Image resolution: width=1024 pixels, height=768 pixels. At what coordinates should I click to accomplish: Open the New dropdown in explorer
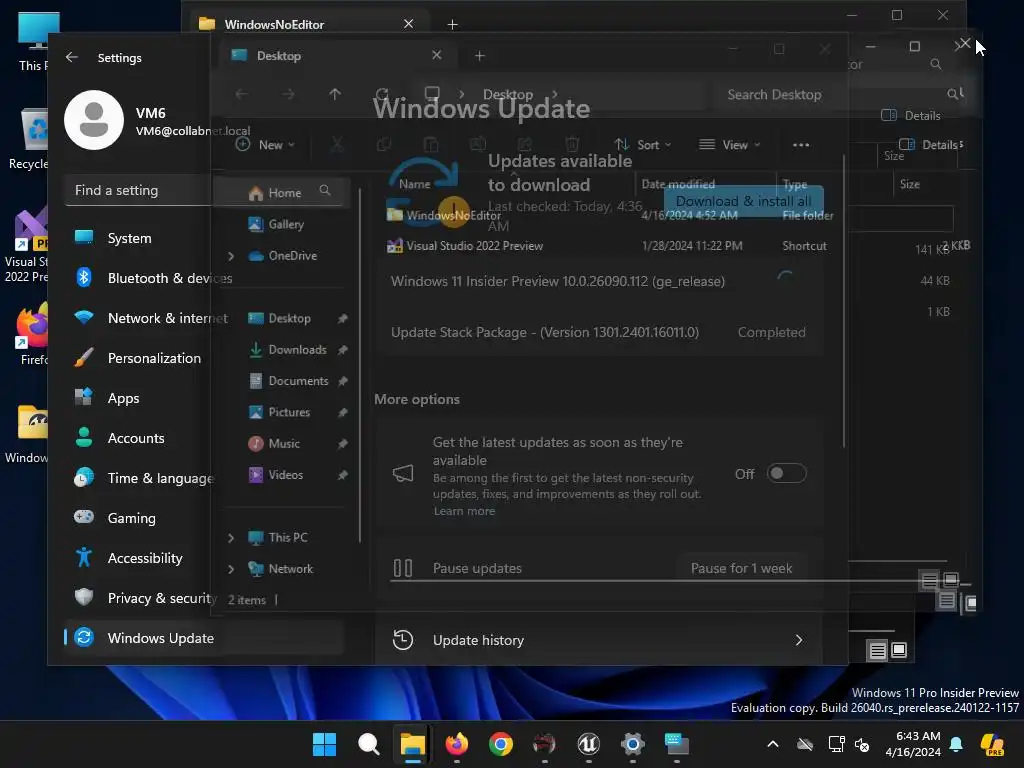265,145
